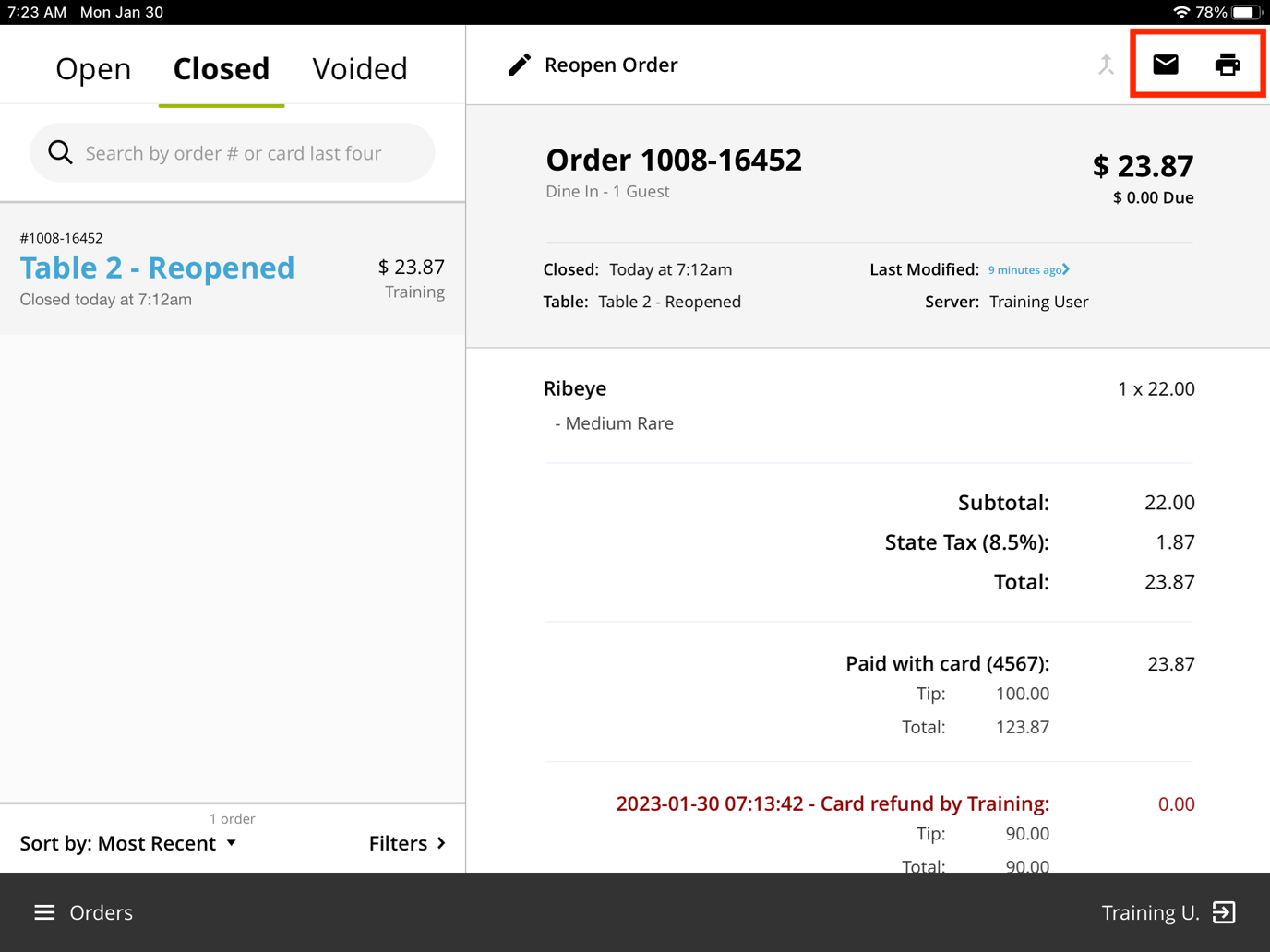This screenshot has height=952, width=1270.
Task: Click the Reopen Order button
Action: pos(611,64)
